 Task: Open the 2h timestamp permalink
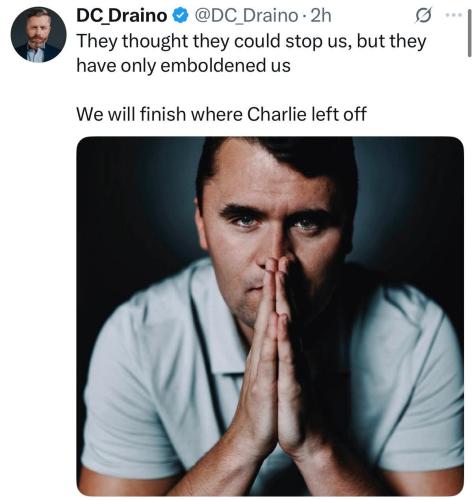[321, 16]
